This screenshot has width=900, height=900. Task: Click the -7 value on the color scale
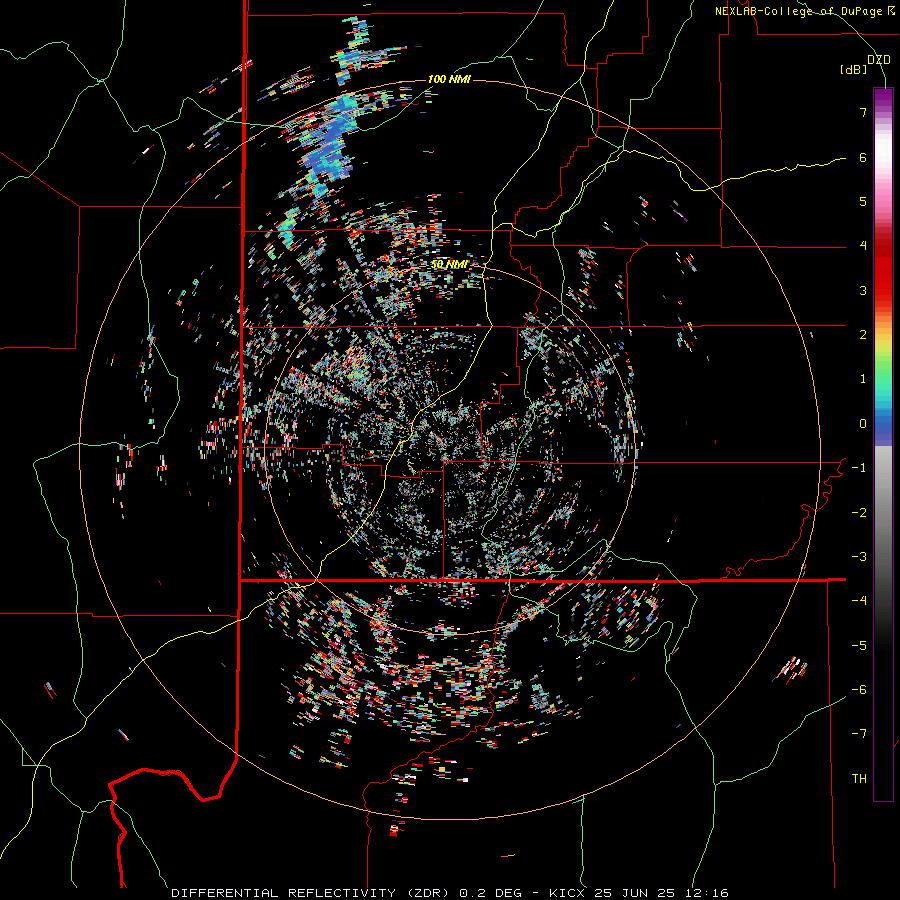pos(859,734)
